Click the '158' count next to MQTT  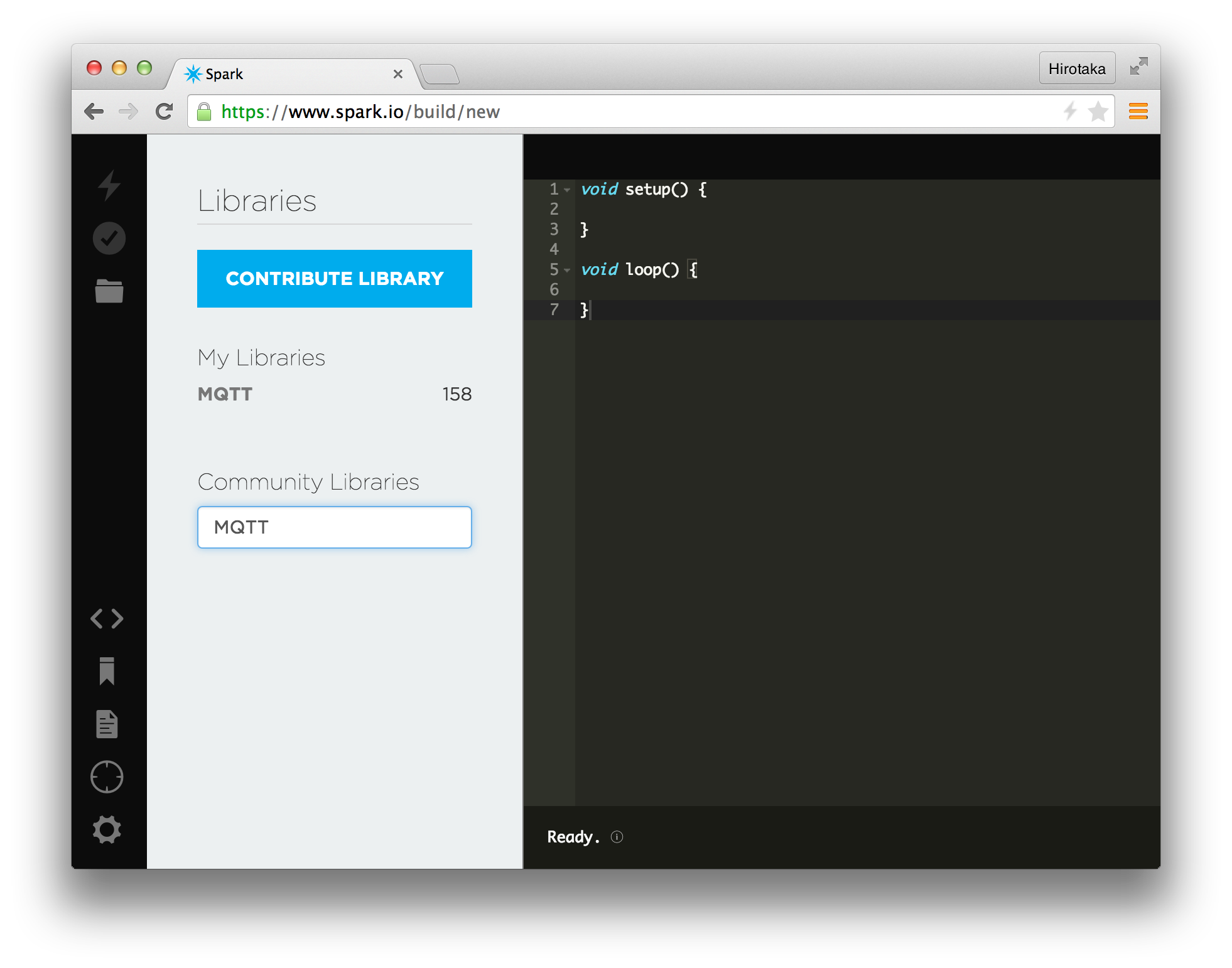tap(457, 394)
